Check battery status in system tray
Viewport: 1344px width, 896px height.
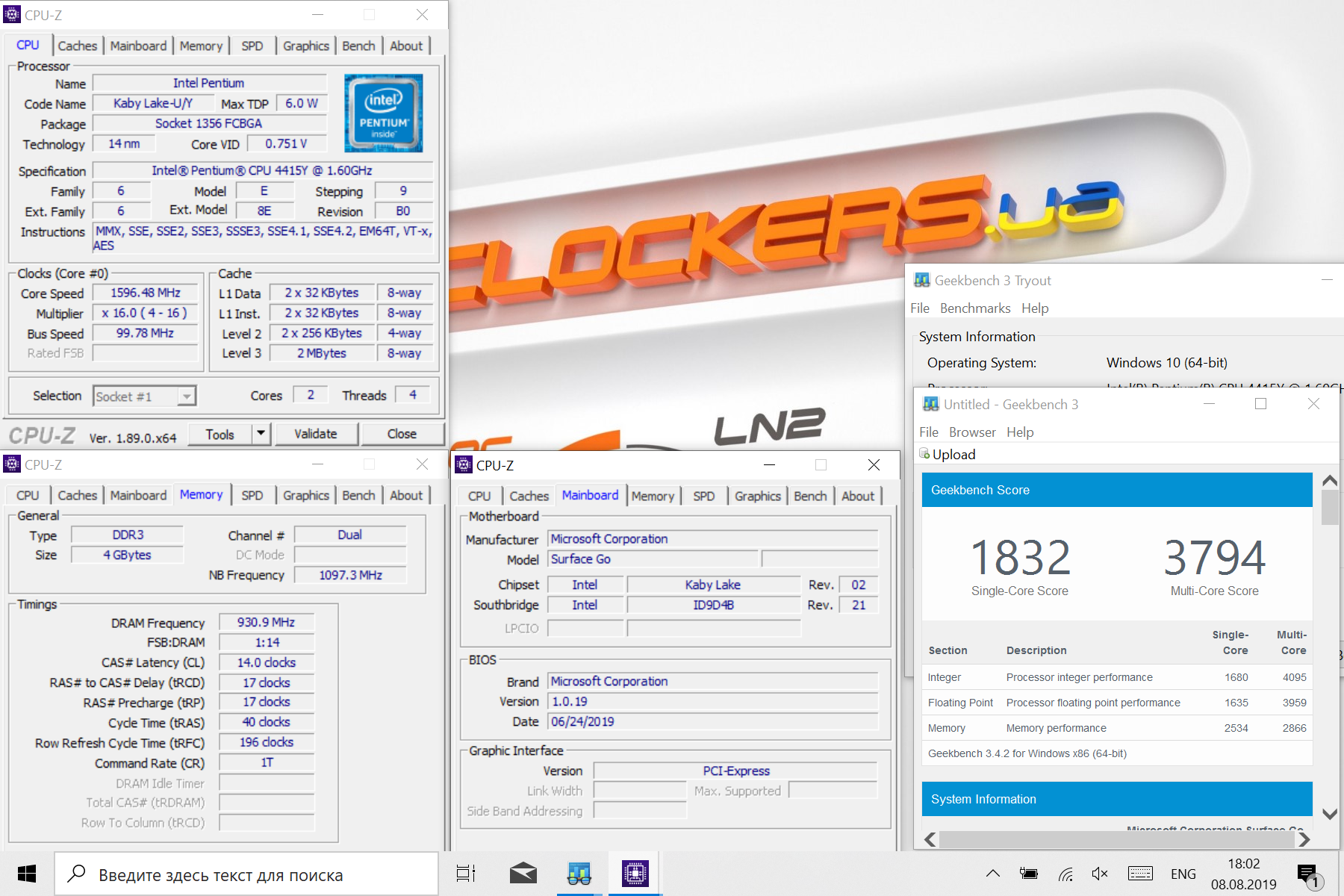click(x=1029, y=874)
